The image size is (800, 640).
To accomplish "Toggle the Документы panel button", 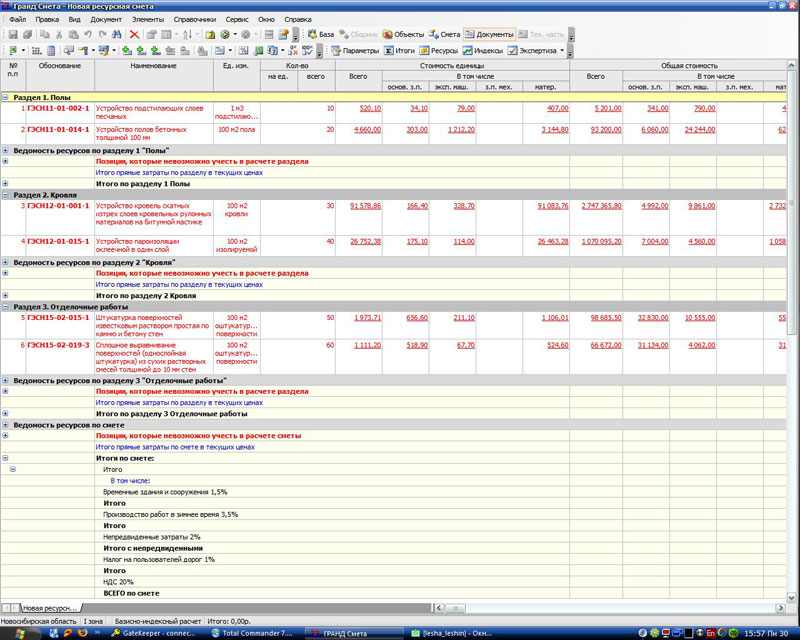I will pyautogui.click(x=490, y=34).
